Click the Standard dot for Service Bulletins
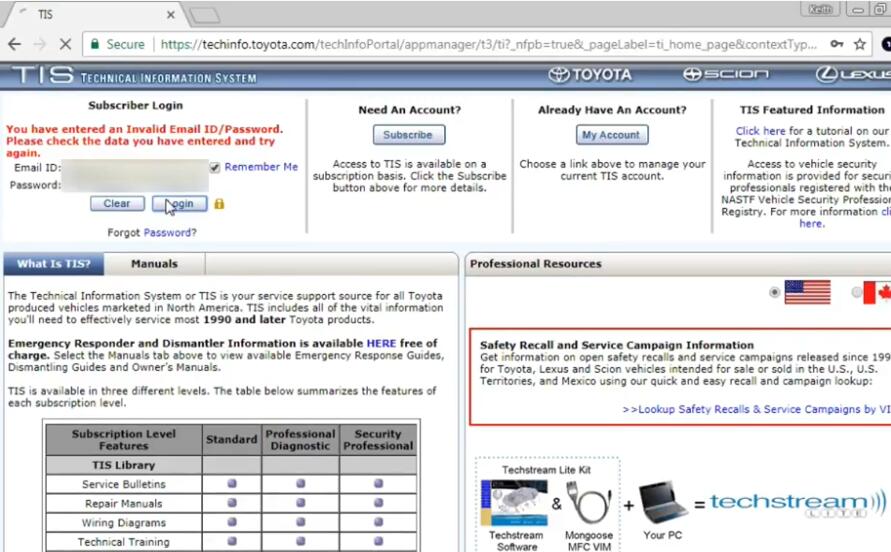 232,484
